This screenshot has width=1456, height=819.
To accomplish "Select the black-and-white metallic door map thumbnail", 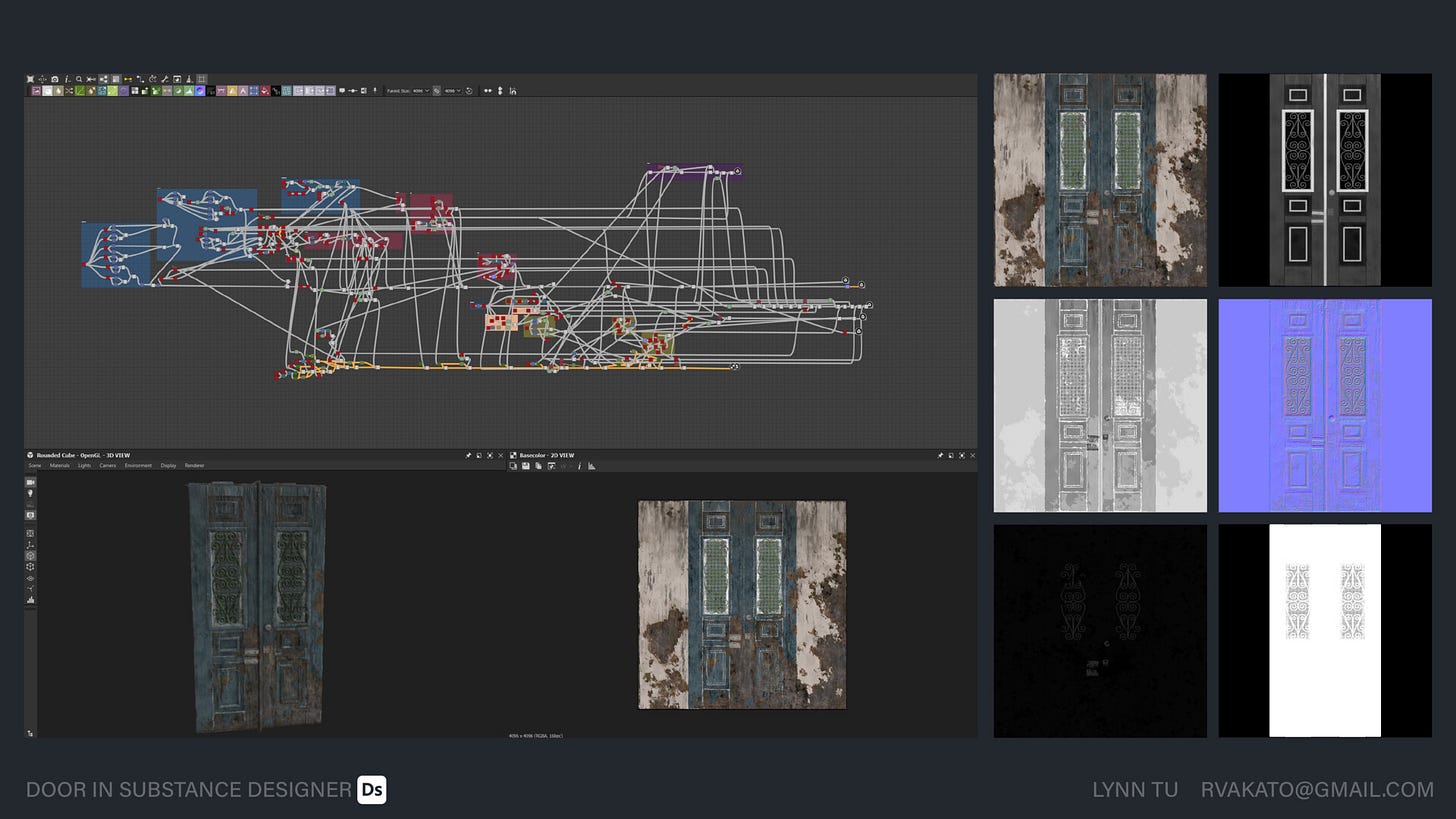I will point(1325,180).
